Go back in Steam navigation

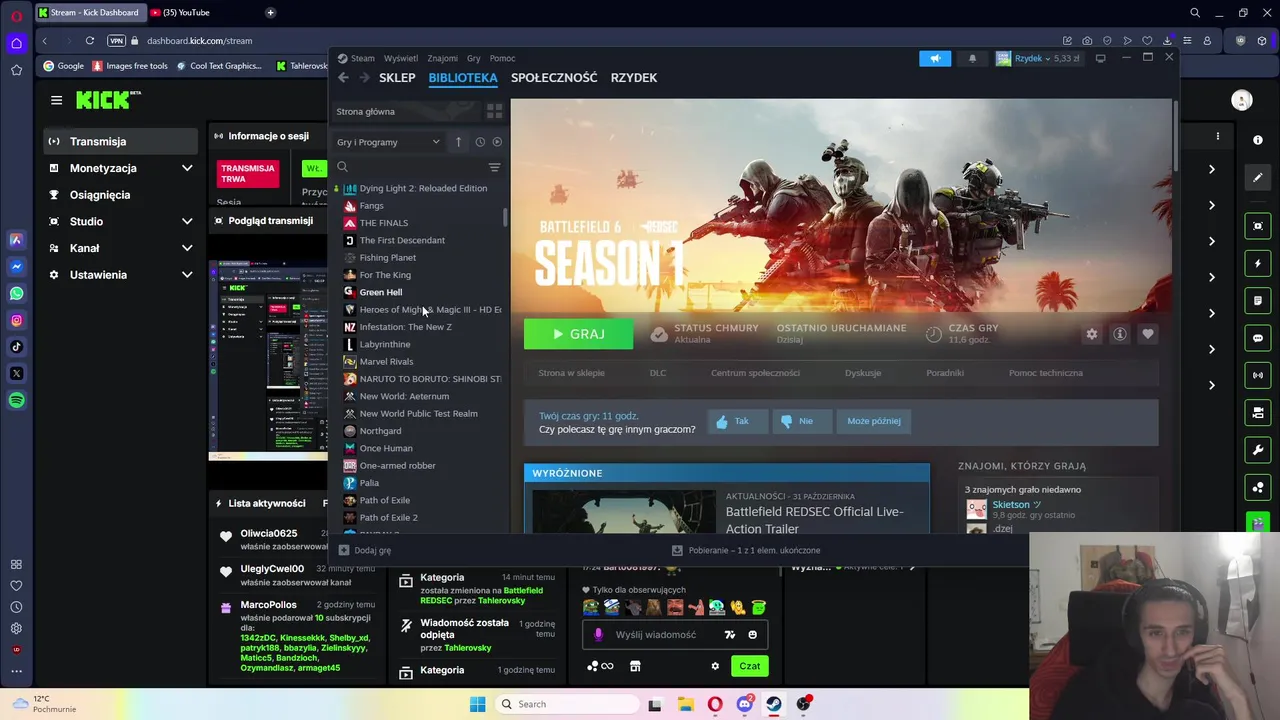(x=343, y=77)
